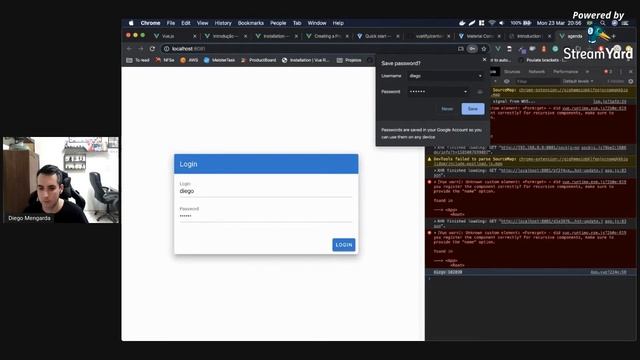Open the To read bookmarks folder
Viewport: 640px width, 360px height.
(x=138, y=60)
